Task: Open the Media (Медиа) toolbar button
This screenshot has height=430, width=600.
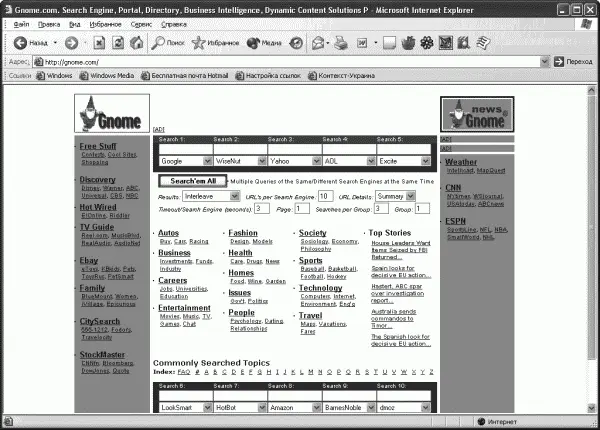Action: 264,43
